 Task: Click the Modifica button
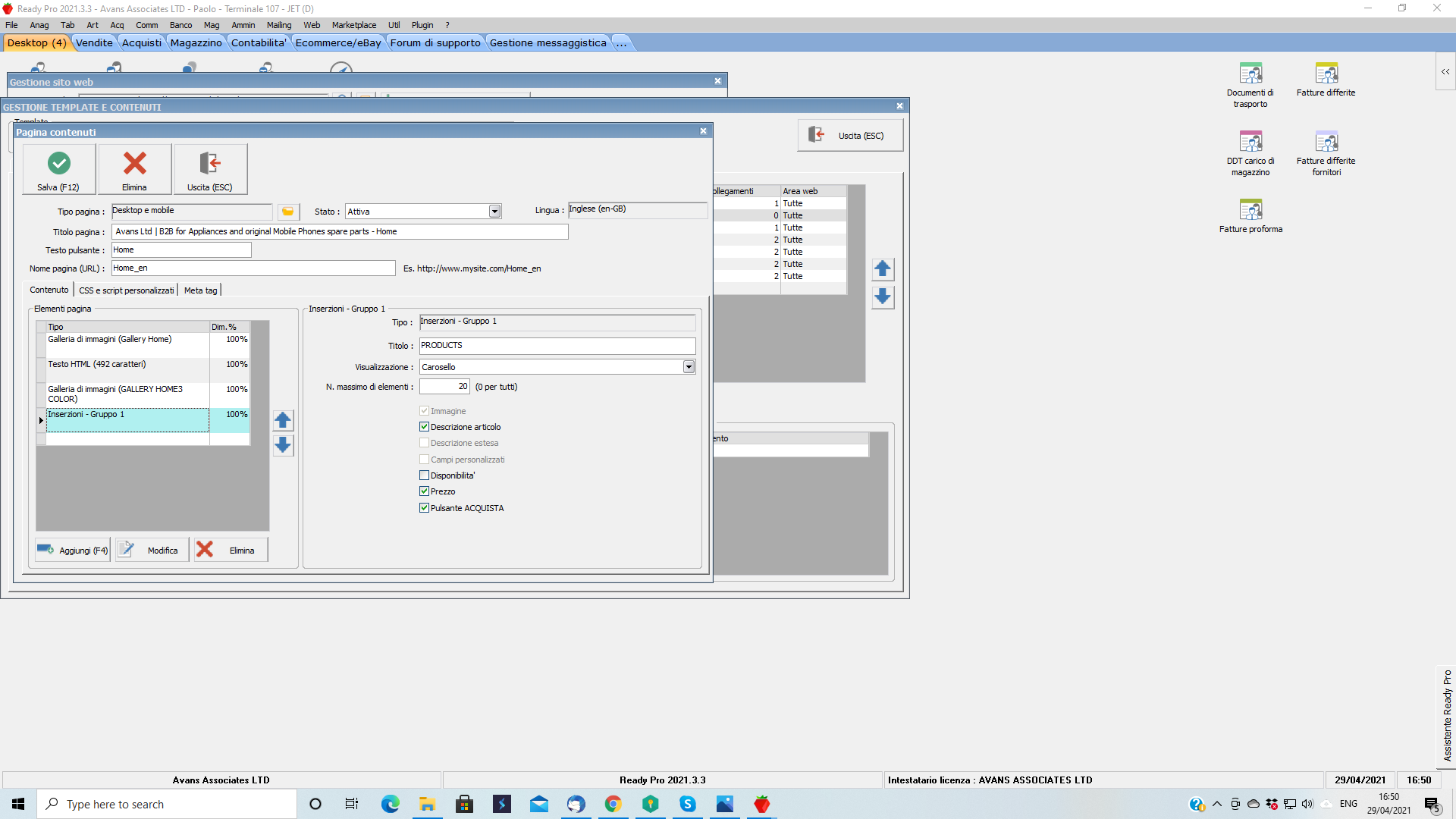pos(152,550)
